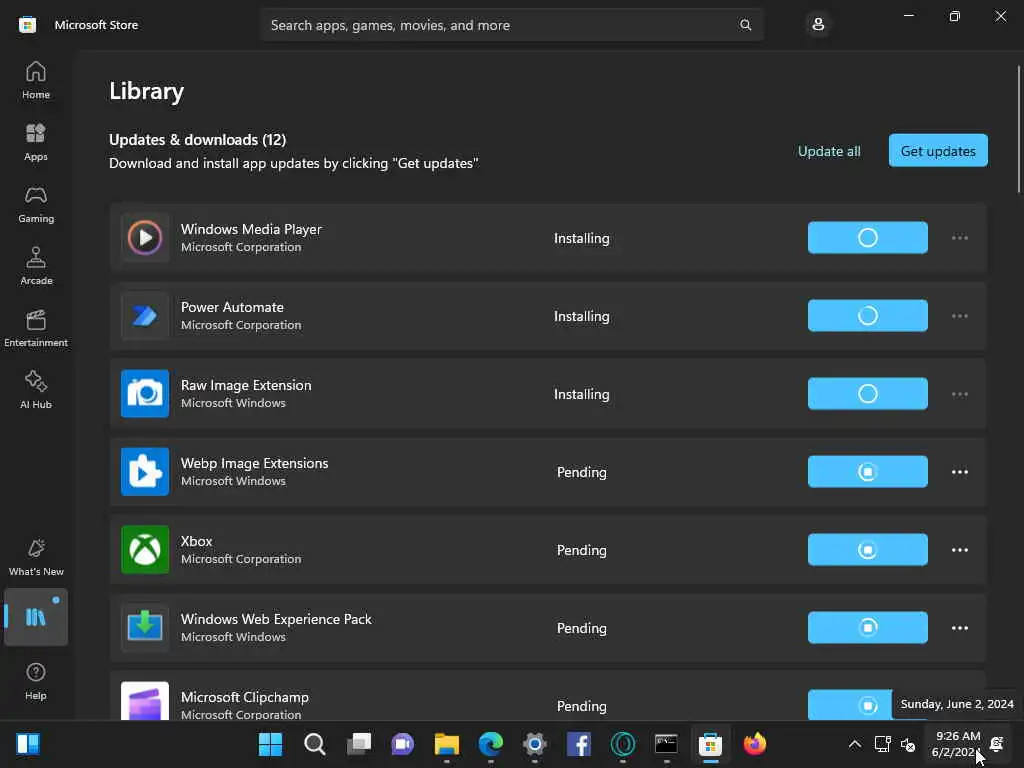This screenshot has height=768, width=1024.
Task: Stop the pending Webp Image Extensions update
Action: point(867,472)
